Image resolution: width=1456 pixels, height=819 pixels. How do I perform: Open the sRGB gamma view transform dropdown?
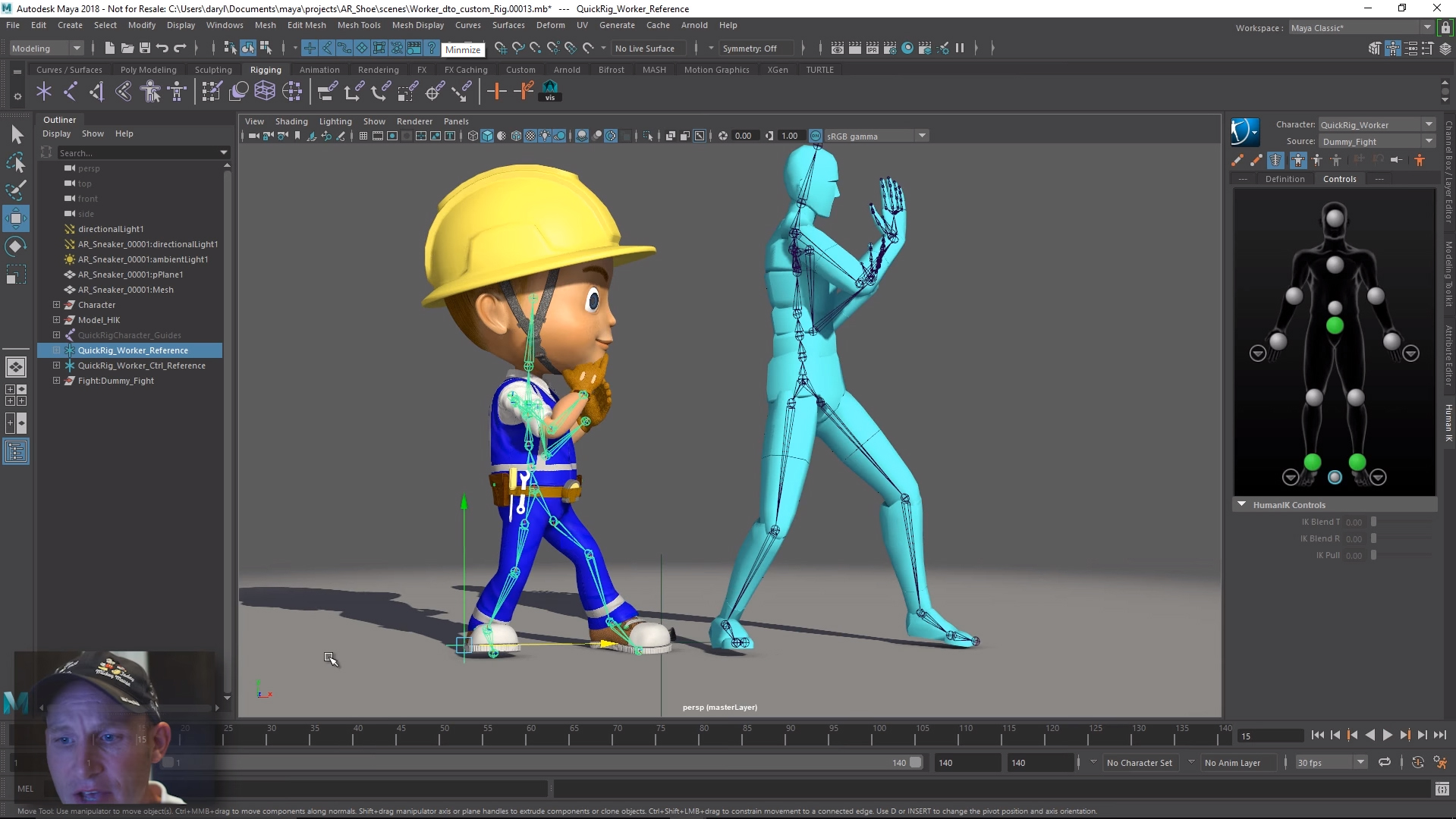click(876, 136)
